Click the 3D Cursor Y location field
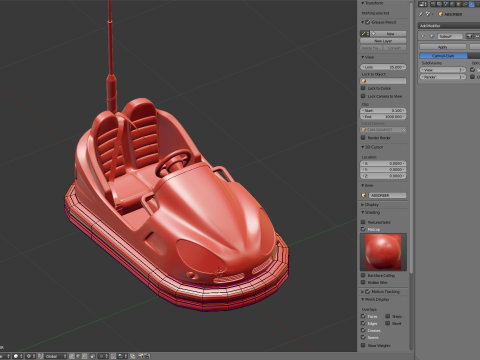The image size is (480, 360). coord(383,170)
